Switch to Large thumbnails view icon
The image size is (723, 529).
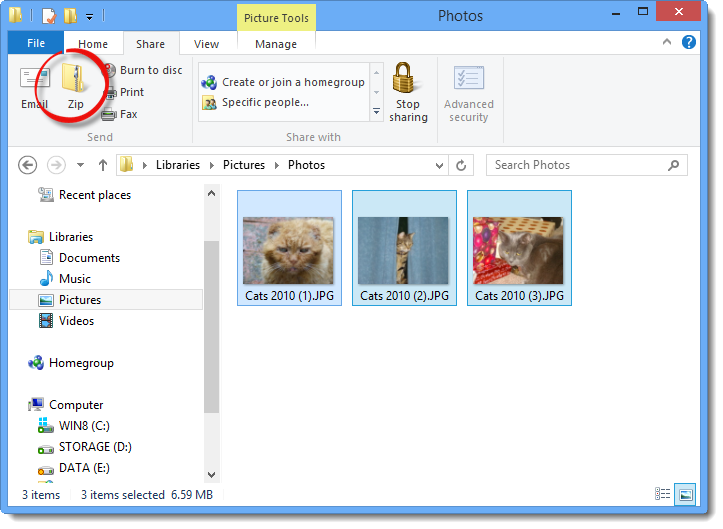pyautogui.click(x=685, y=495)
